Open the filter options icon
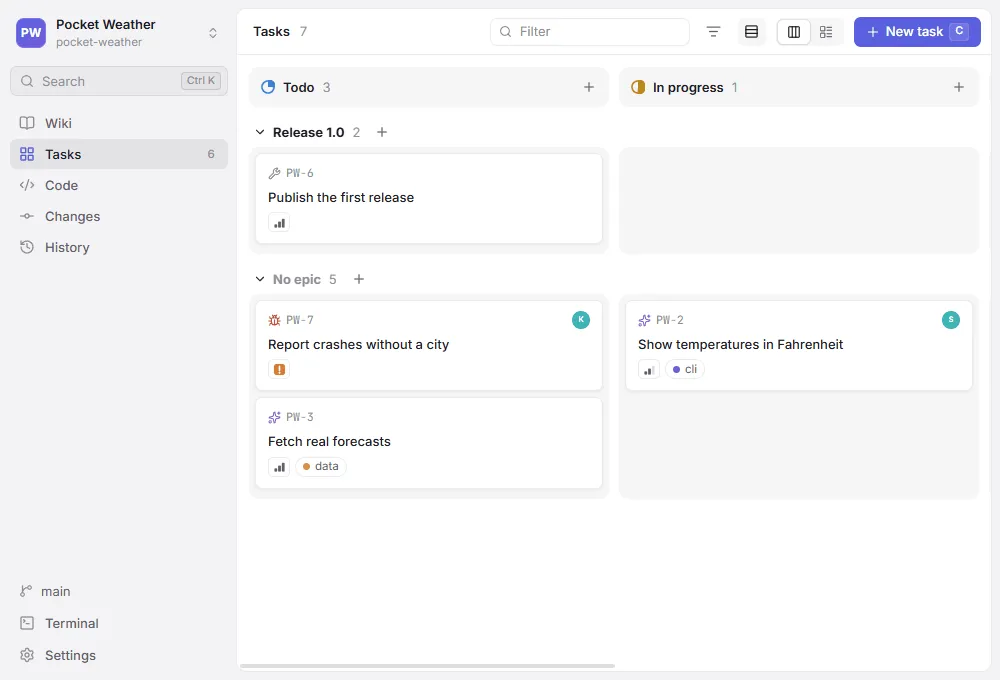The height and width of the screenshot is (680, 1000). point(713,32)
